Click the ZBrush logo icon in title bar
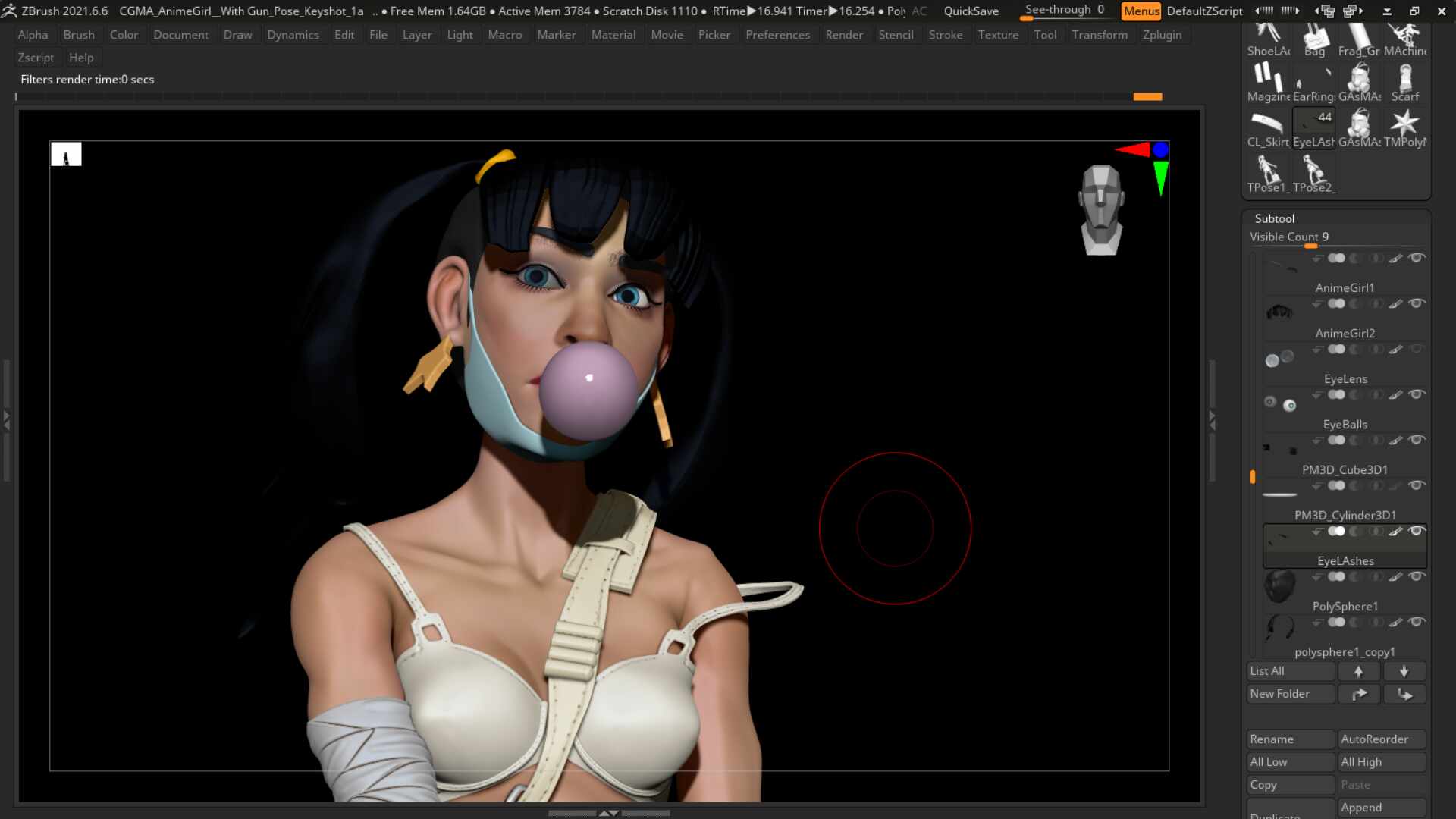Screen dimensions: 1456x819 9,11
